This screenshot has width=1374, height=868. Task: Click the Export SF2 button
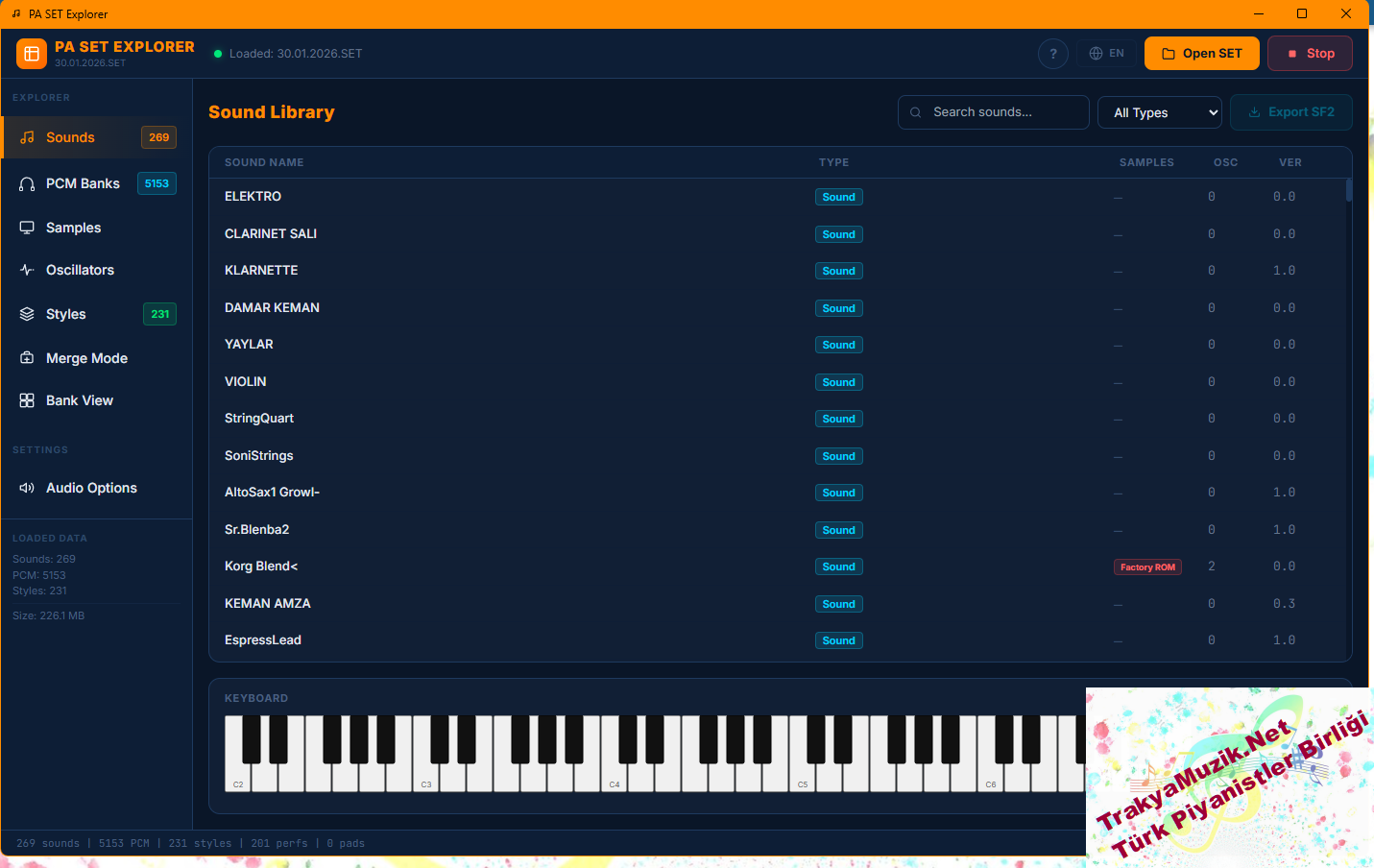point(1290,112)
